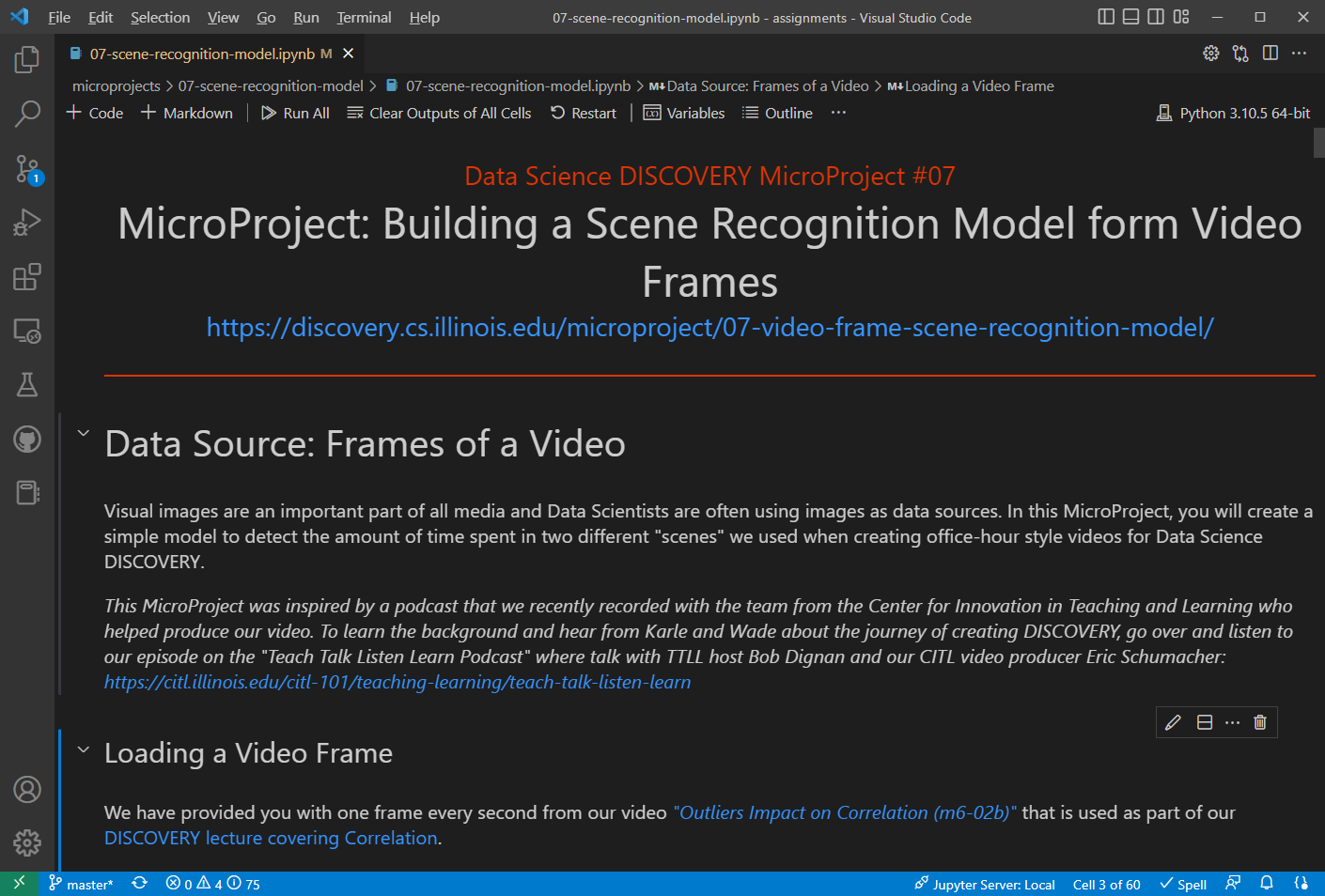Collapse the Loading a Video Frame section
Screen dimensions: 1325x896
84,749
